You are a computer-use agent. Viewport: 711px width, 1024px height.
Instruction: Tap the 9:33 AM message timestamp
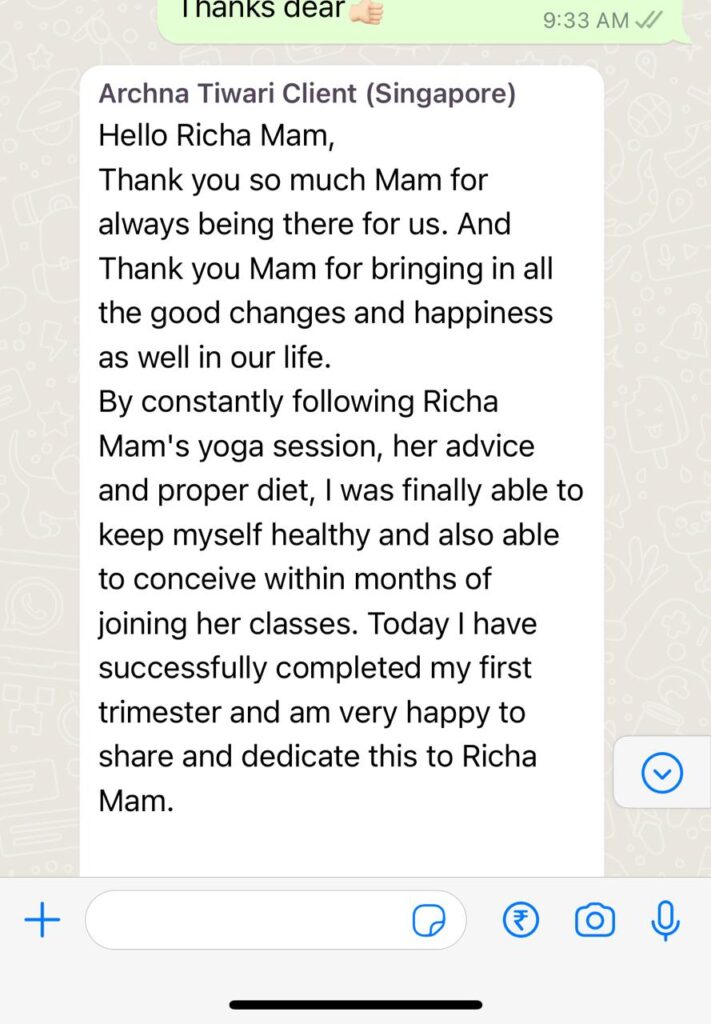[x=586, y=20]
